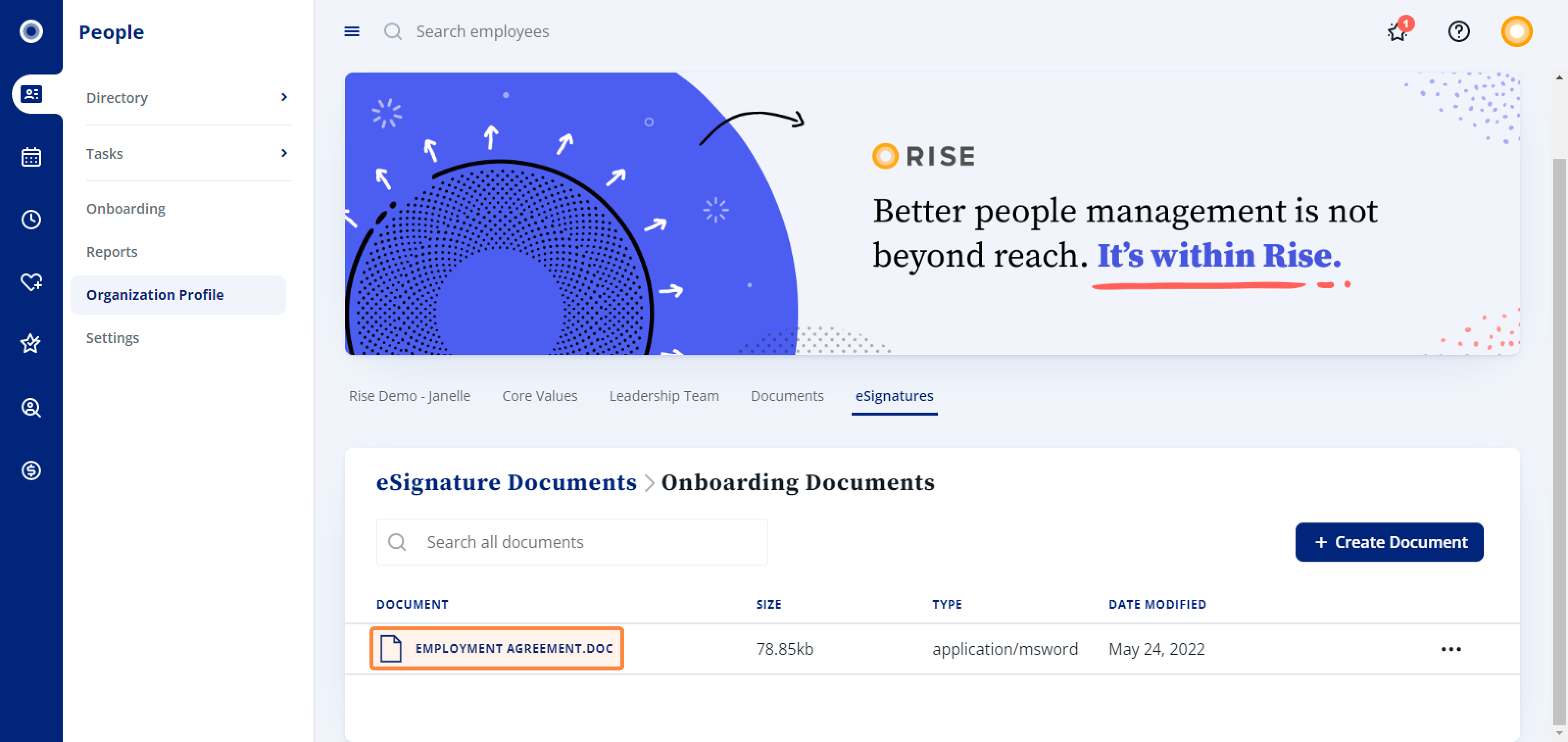Go back to eSignature Documents breadcrumb

click(x=506, y=482)
